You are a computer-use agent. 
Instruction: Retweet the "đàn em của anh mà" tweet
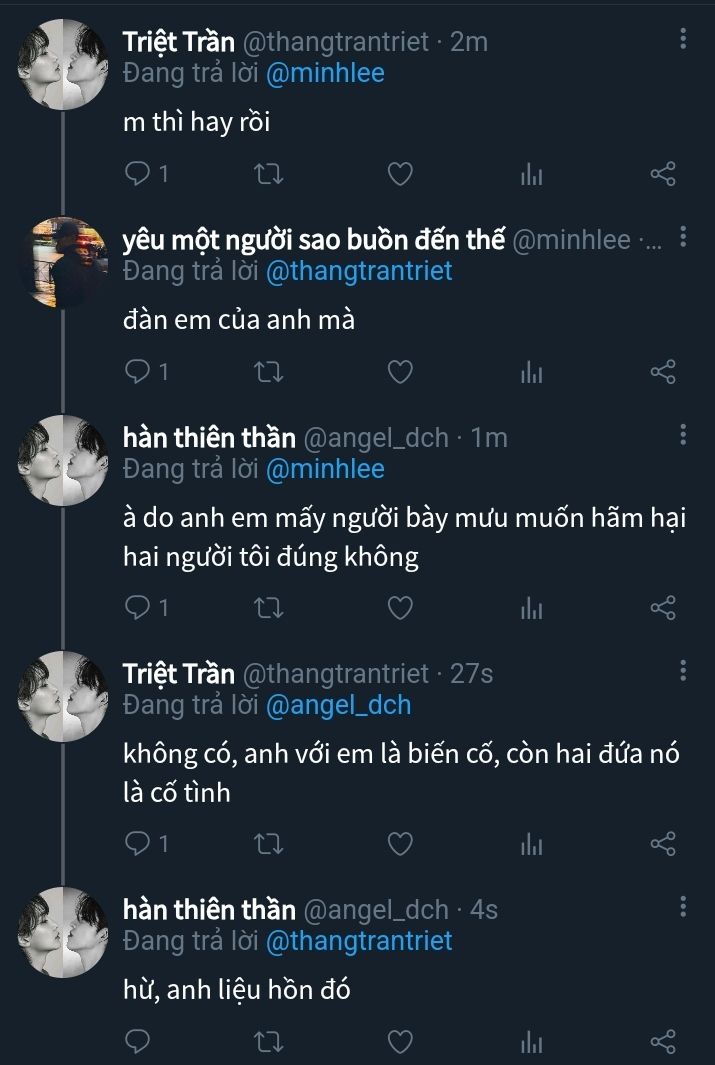269,373
